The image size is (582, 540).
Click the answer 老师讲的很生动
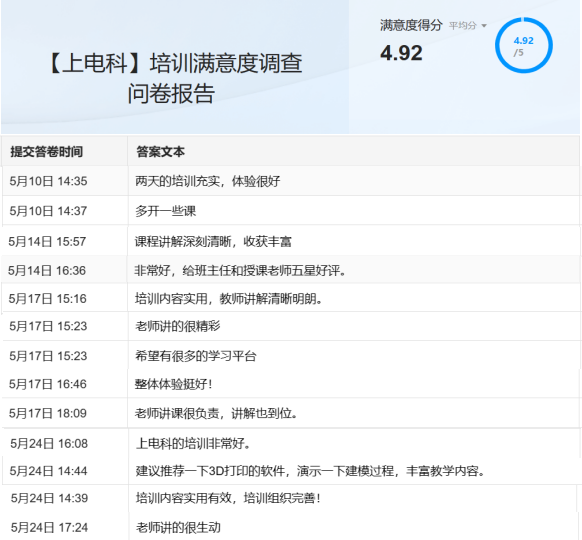pyautogui.click(x=178, y=527)
